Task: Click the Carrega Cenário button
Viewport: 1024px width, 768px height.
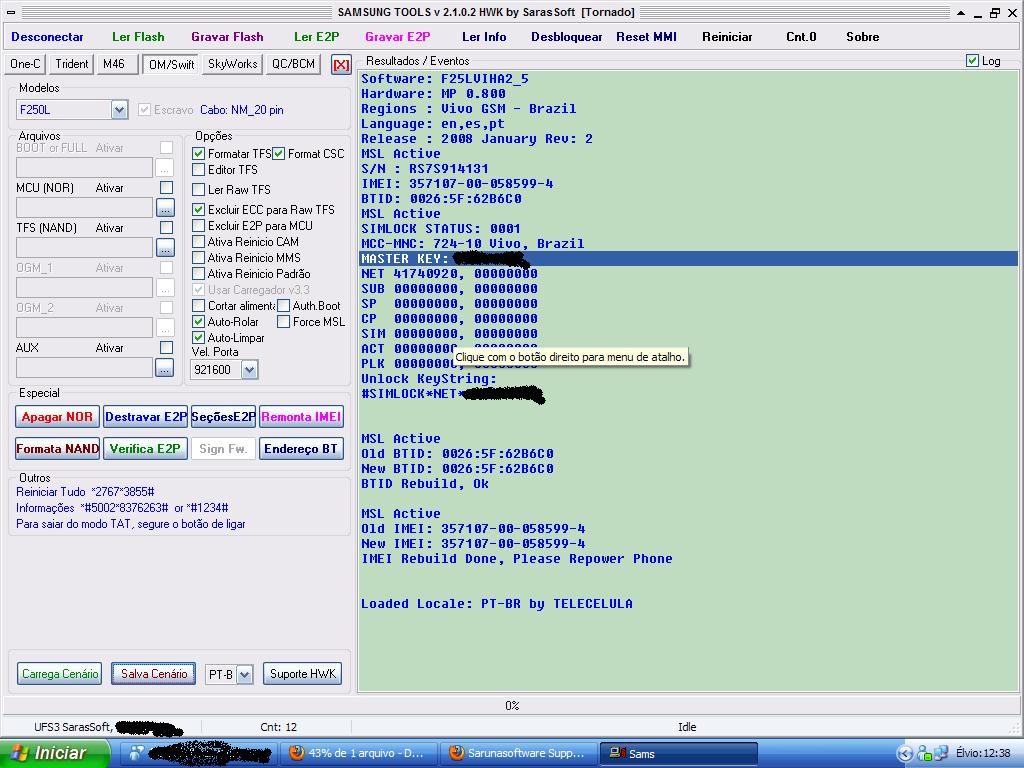Action: (59, 674)
